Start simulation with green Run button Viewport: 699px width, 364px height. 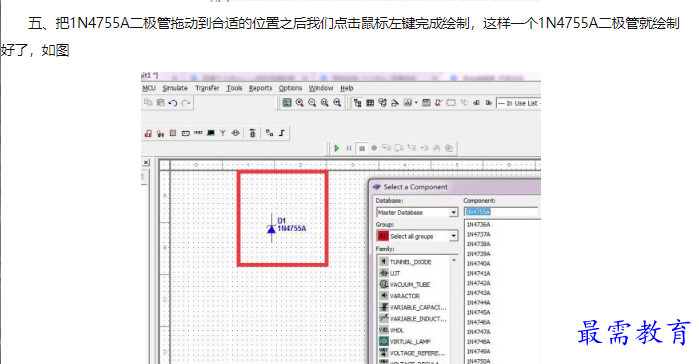pyautogui.click(x=337, y=148)
